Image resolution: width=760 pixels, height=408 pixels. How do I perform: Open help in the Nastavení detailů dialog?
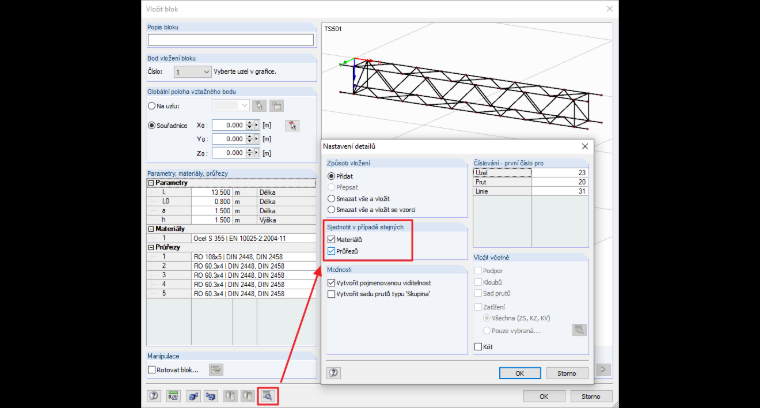click(333, 373)
